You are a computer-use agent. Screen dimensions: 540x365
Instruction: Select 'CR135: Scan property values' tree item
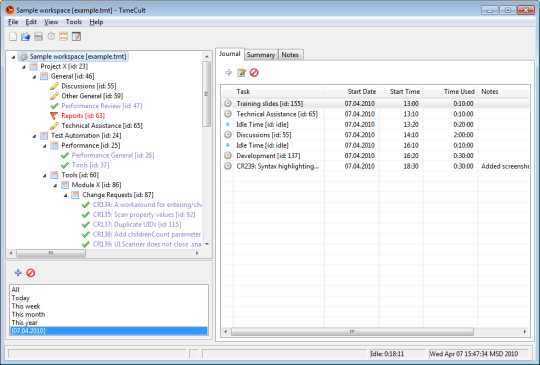[144, 215]
